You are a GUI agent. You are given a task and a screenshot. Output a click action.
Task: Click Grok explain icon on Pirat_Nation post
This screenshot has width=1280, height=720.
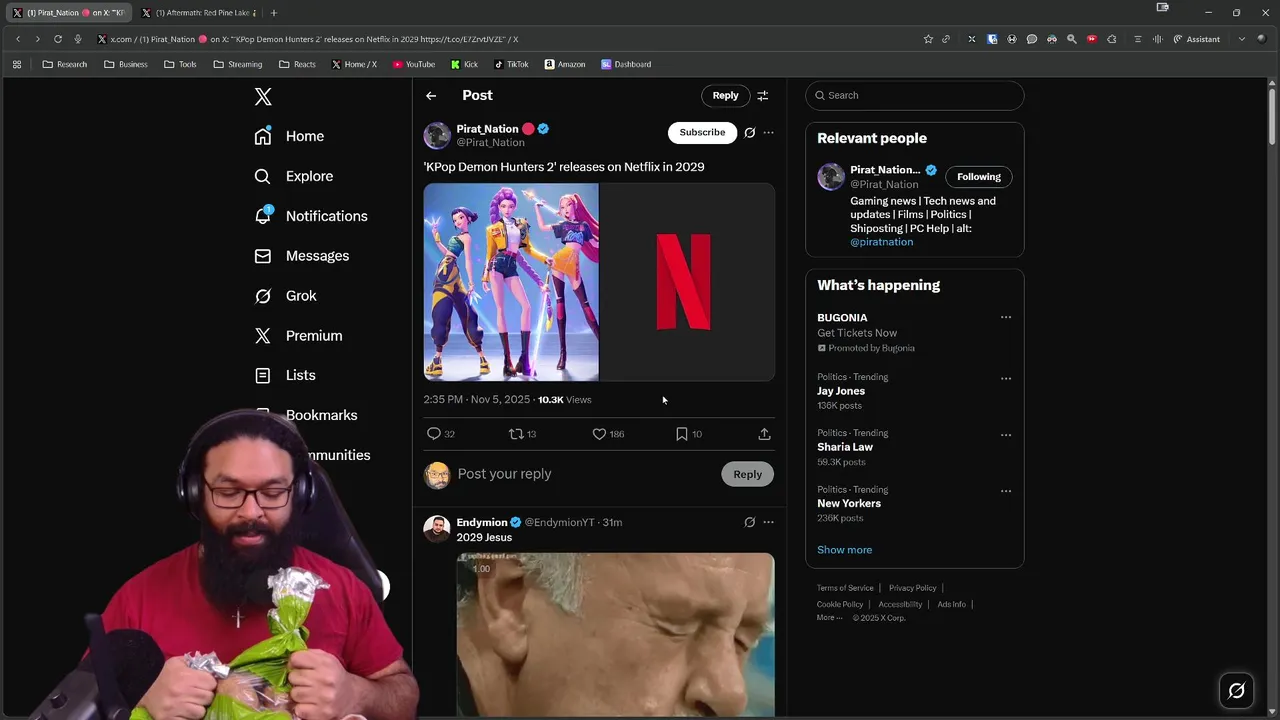749,132
